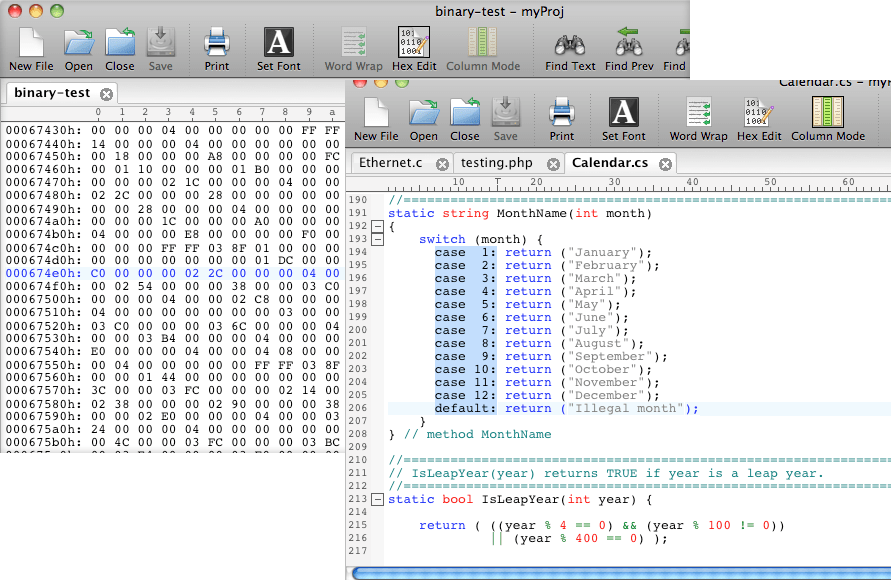The image size is (891, 580).
Task: Click Print icon in Calendar.cs window toolbar
Action: [562, 120]
